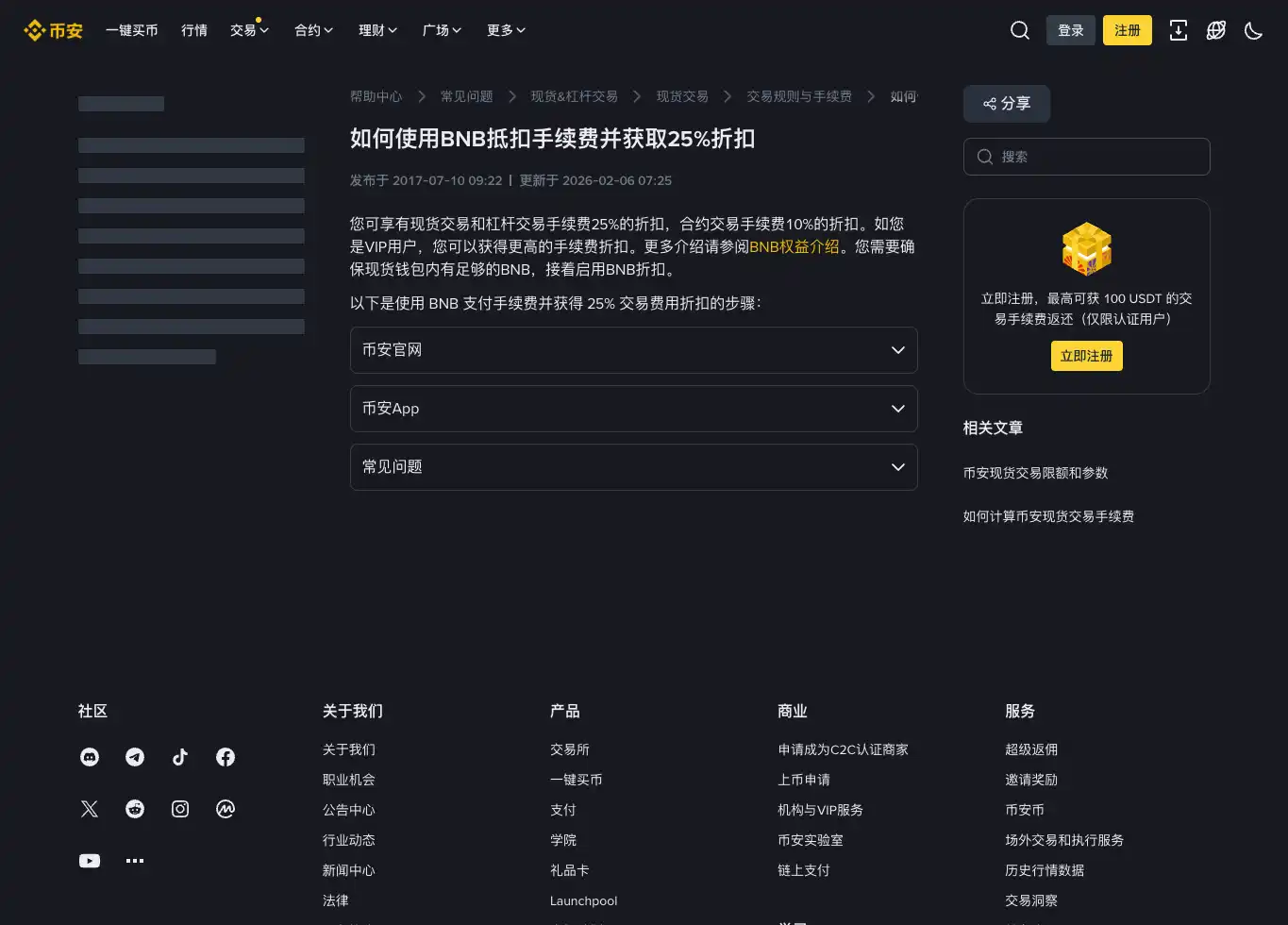Open the Discord community icon

(x=90, y=757)
